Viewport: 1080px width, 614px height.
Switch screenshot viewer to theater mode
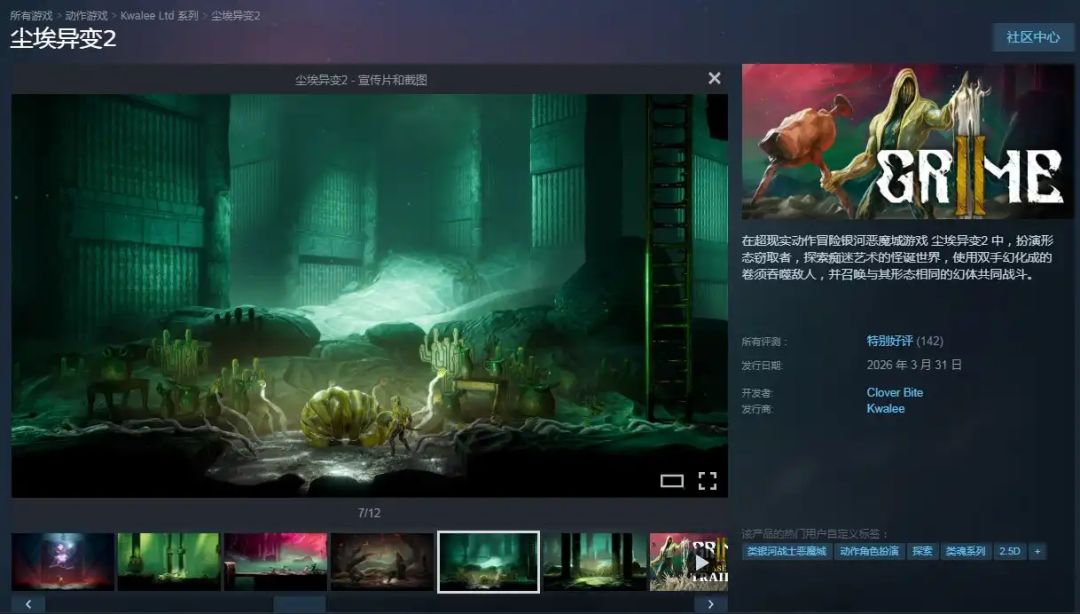click(x=672, y=481)
